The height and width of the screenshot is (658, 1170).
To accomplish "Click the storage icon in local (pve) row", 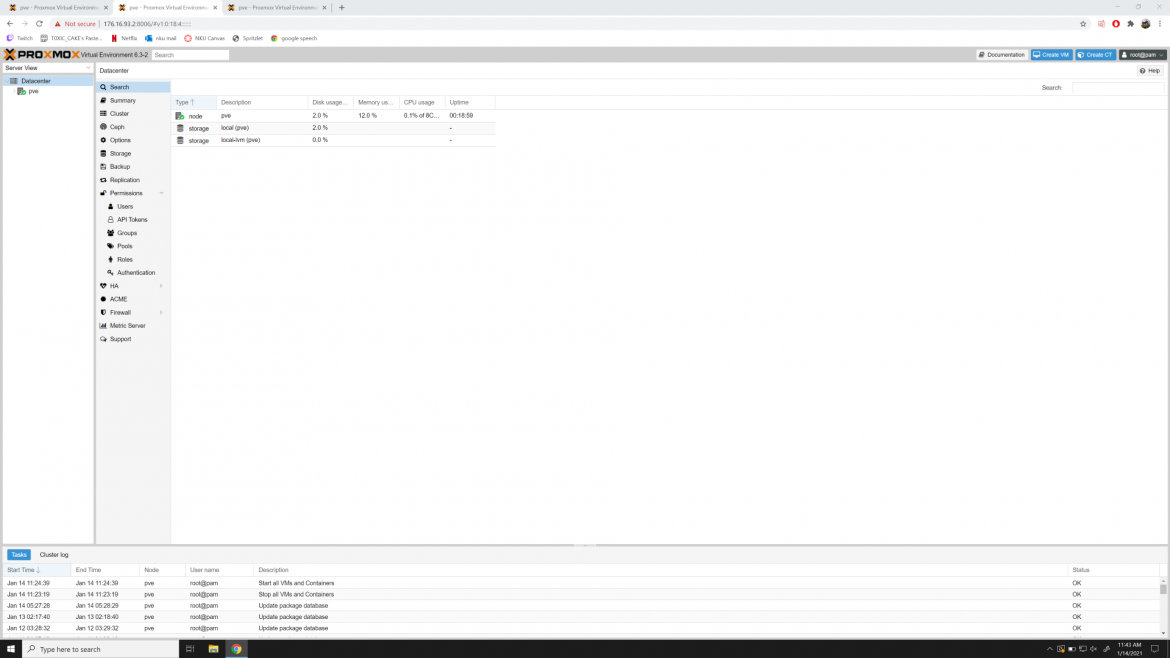I will (x=180, y=128).
